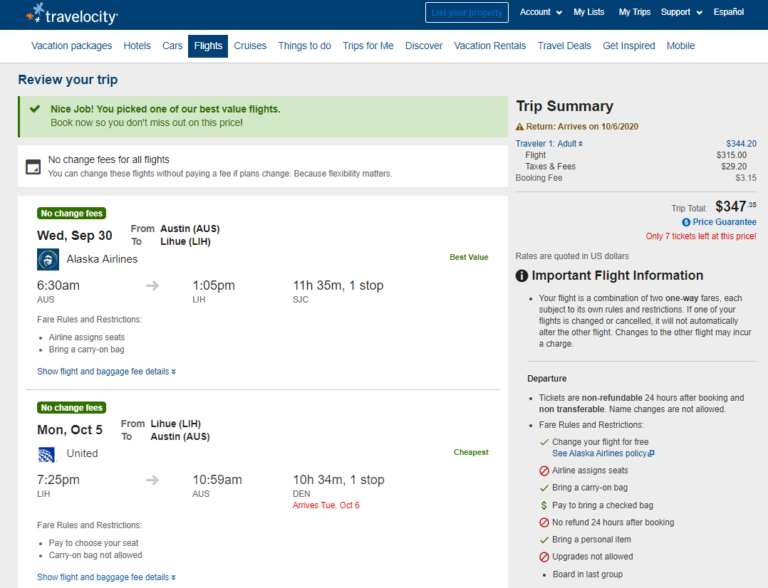This screenshot has height=588, width=768.
Task: Collapse Traveler 1: Adult price breakdown
Action: [x=549, y=144]
